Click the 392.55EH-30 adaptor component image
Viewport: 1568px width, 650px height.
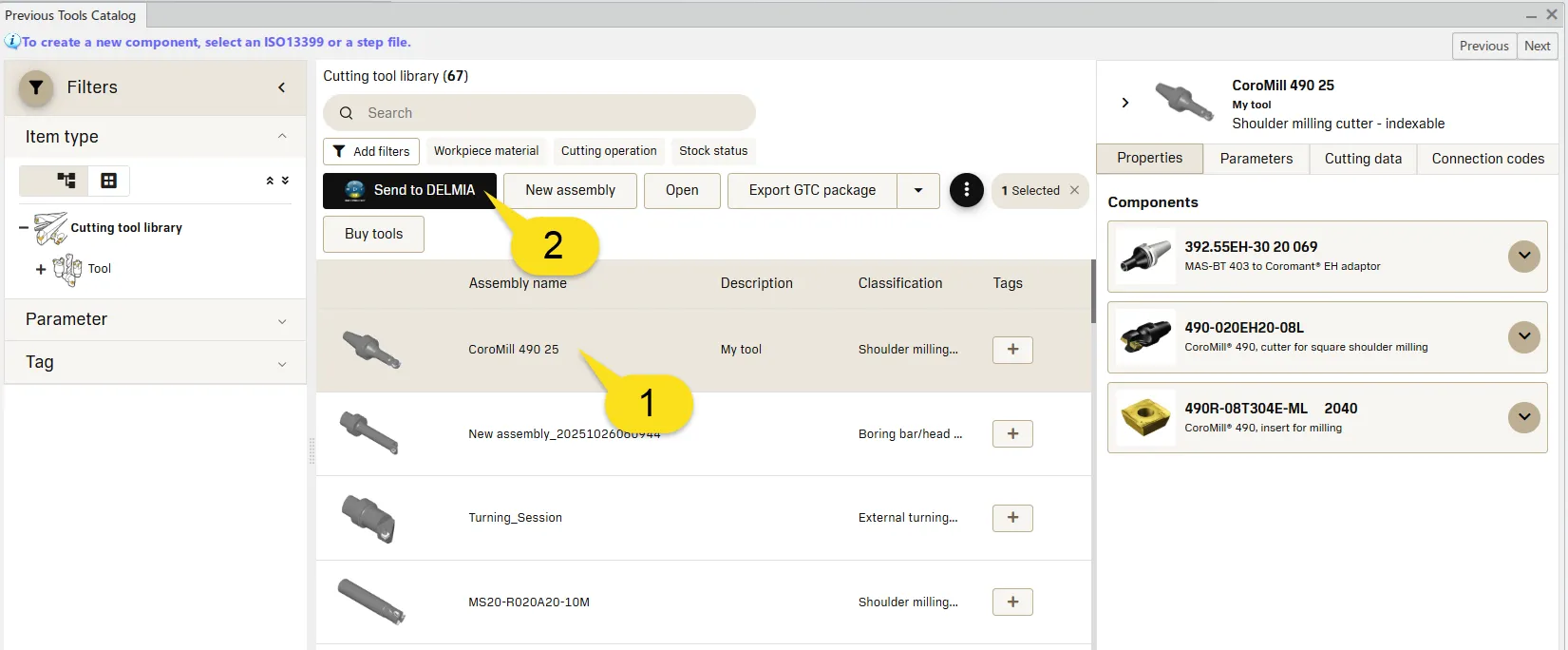[1146, 257]
